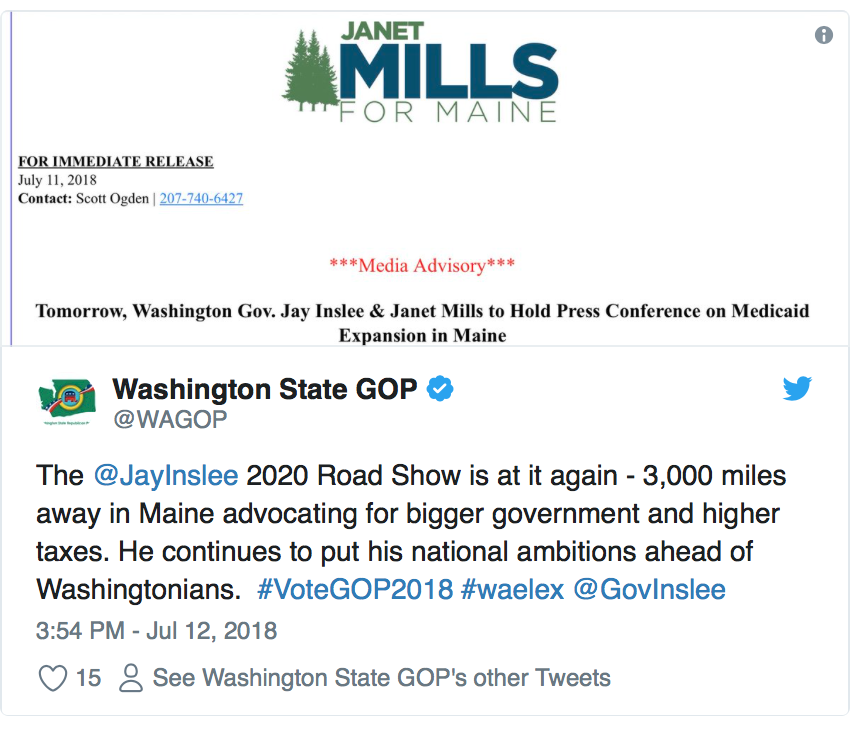Click the Janet Mills for Maine logo

pyautogui.click(x=420, y=71)
